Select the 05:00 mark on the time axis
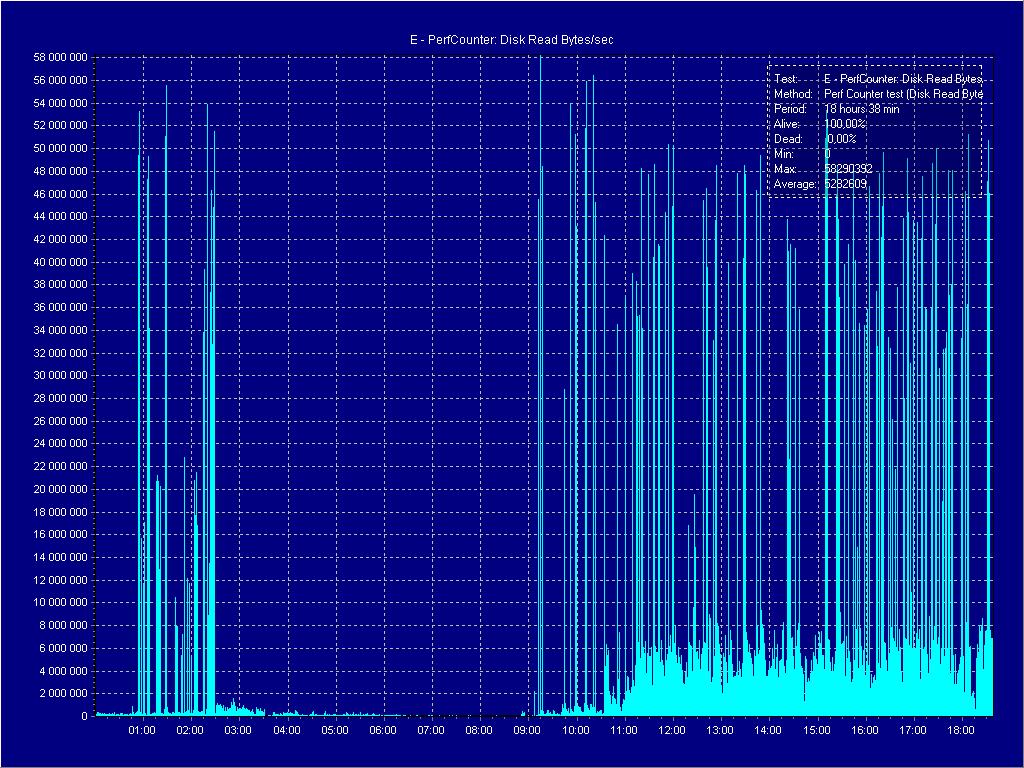Viewport: 1024px width, 768px height. pos(335,730)
